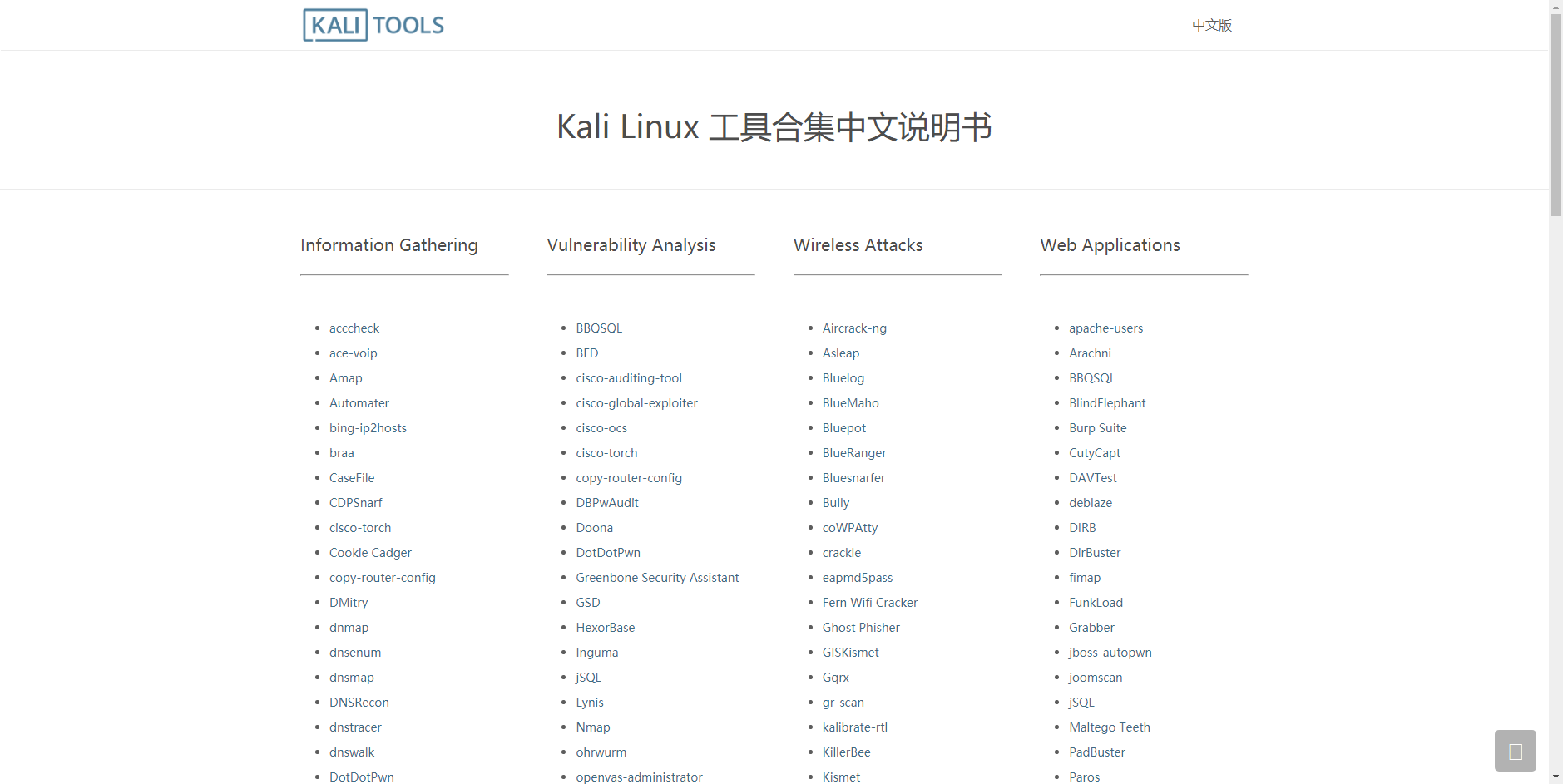Select Ghost Phisher in Wireless Attacks

[861, 628]
